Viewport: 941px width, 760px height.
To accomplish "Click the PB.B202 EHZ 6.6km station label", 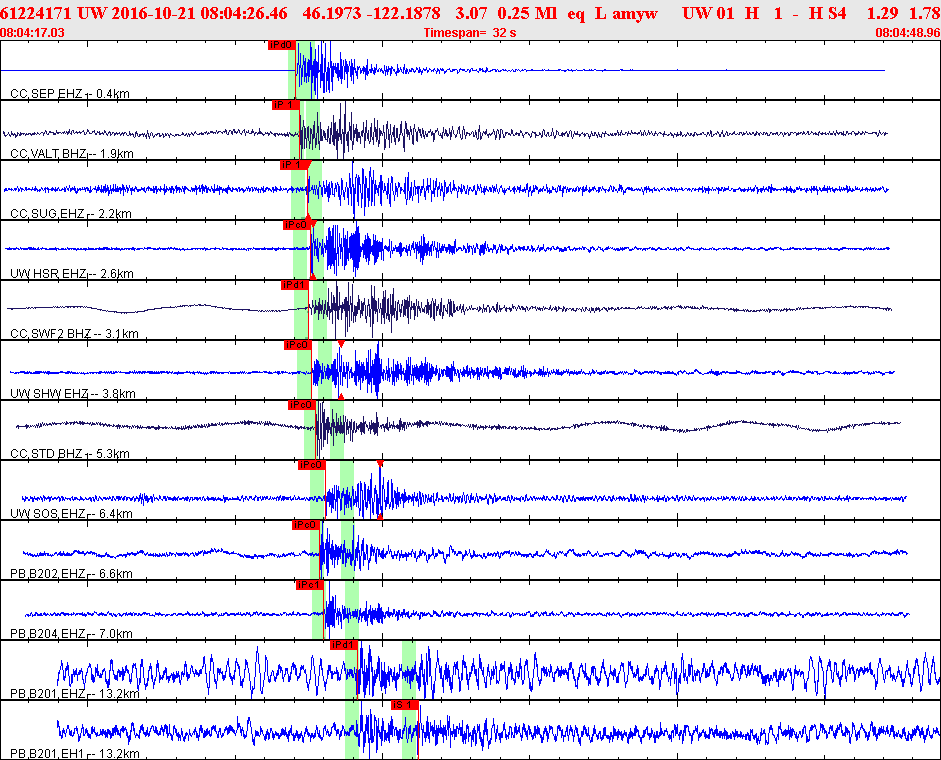I will 84,574.
